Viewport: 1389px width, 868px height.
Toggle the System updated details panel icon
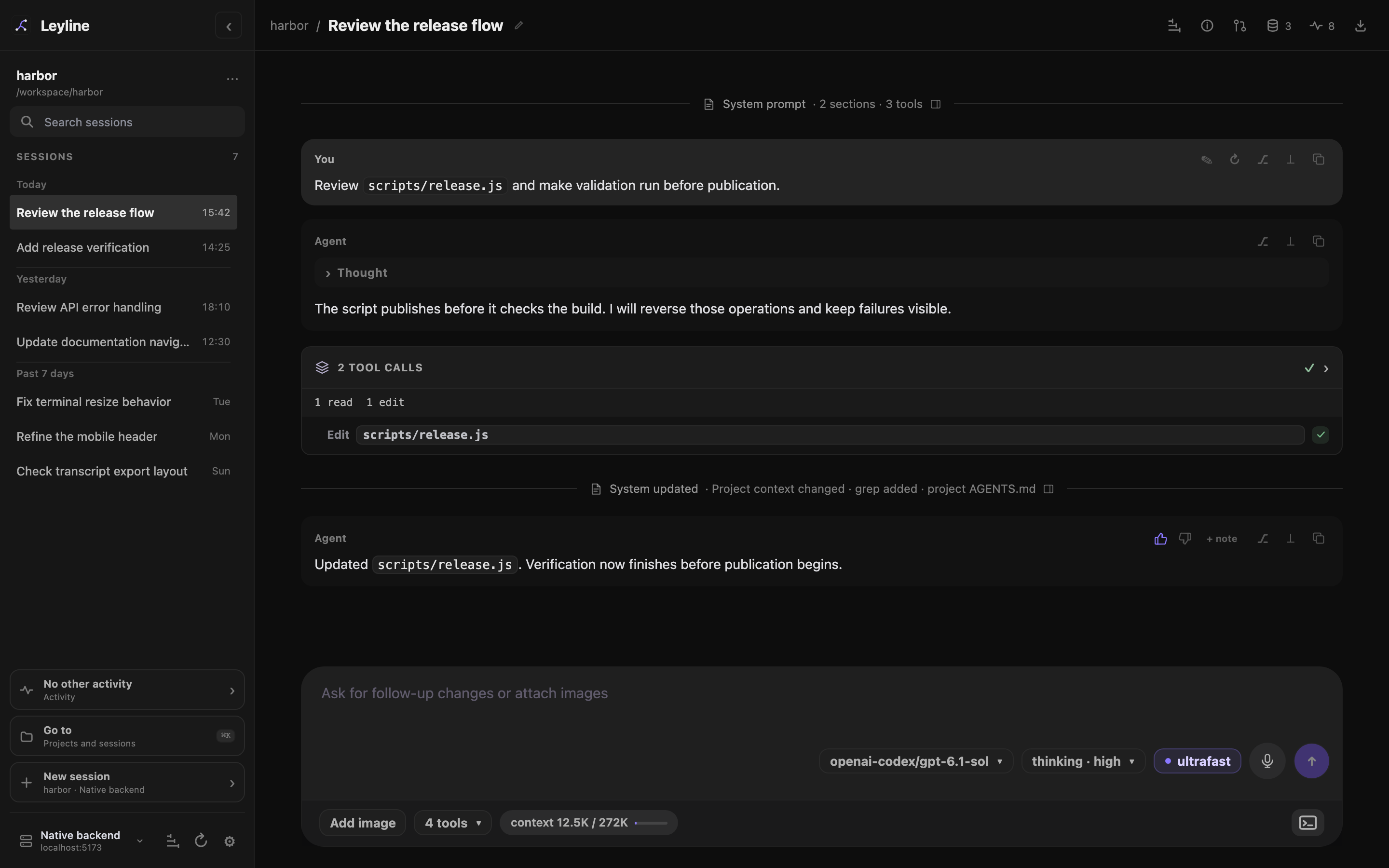point(1049,489)
